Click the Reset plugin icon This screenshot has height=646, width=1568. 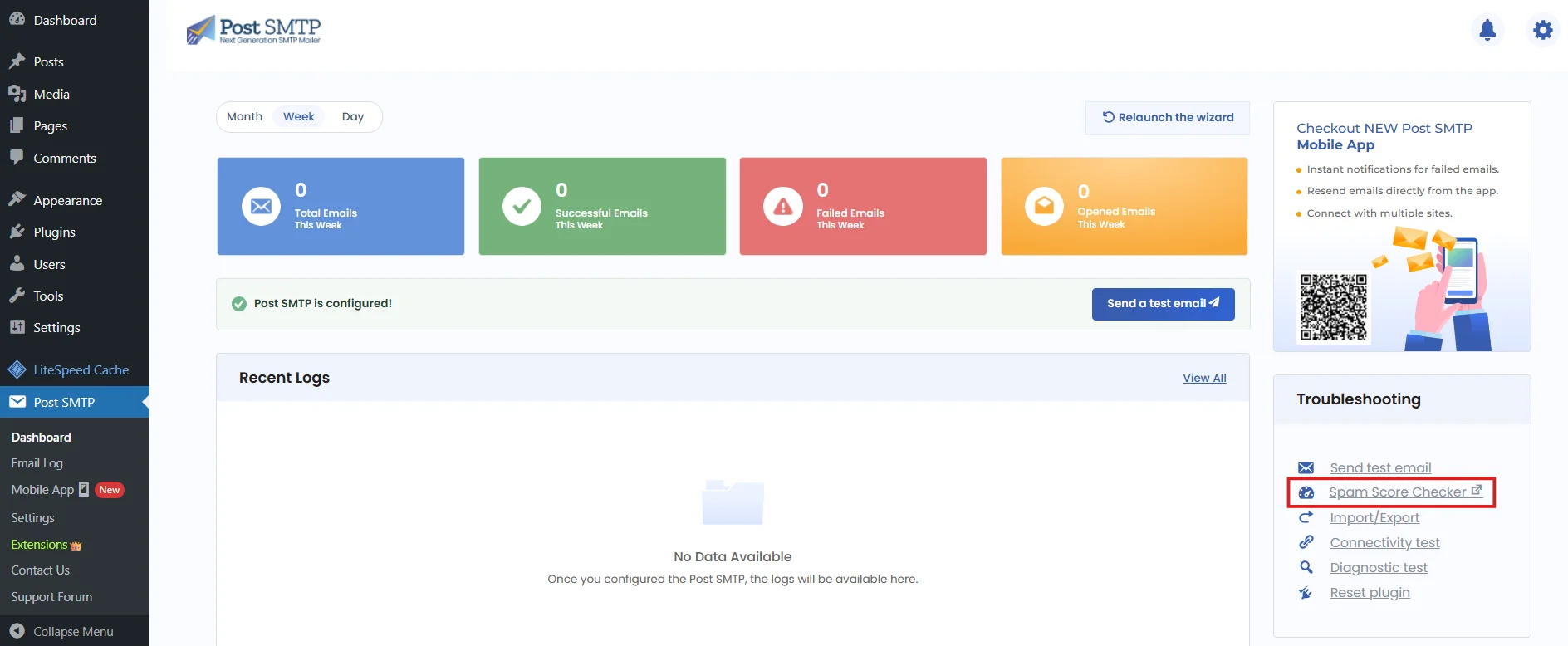pos(1306,592)
